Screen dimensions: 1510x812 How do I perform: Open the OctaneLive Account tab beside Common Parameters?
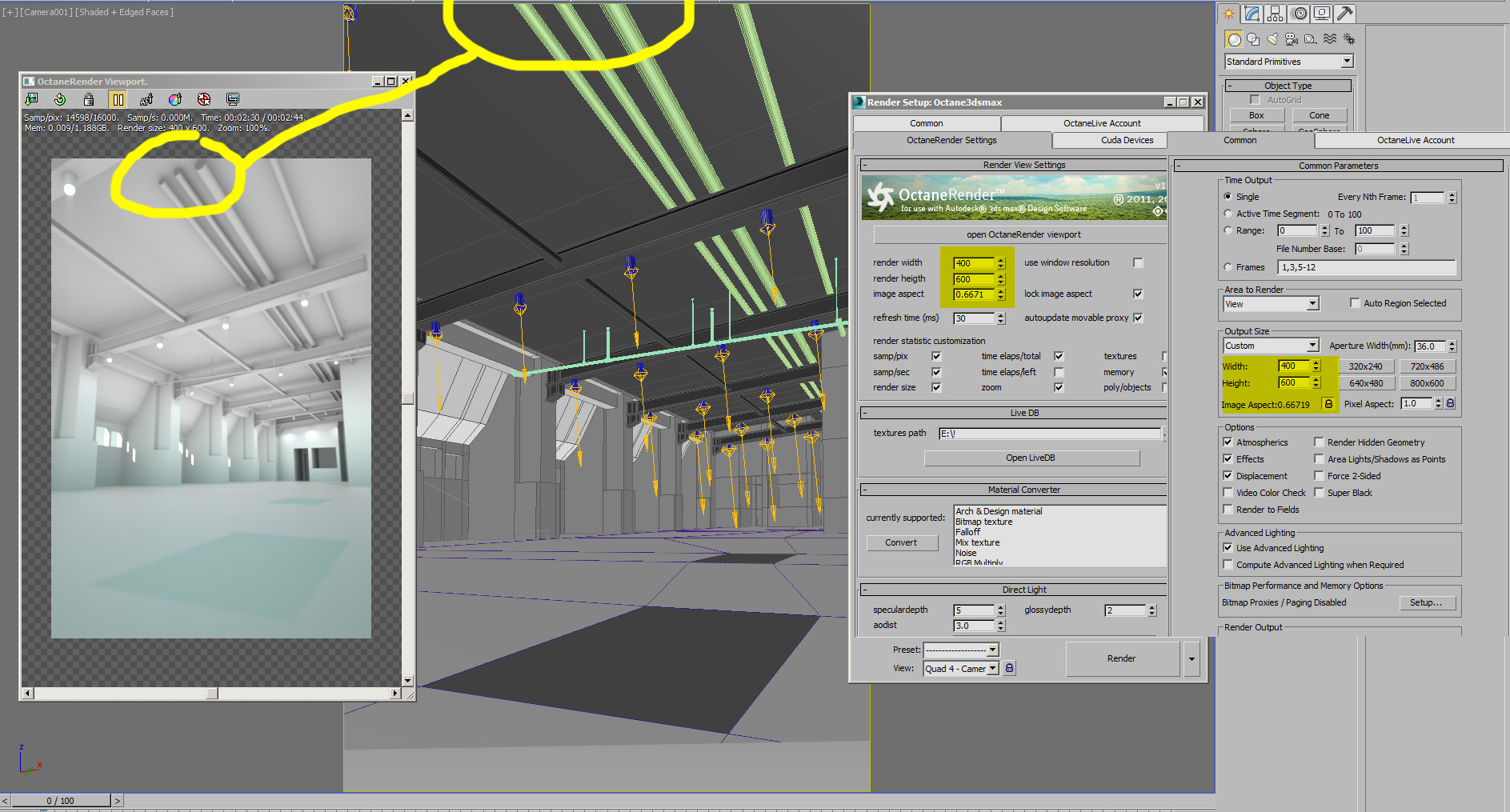(1416, 140)
